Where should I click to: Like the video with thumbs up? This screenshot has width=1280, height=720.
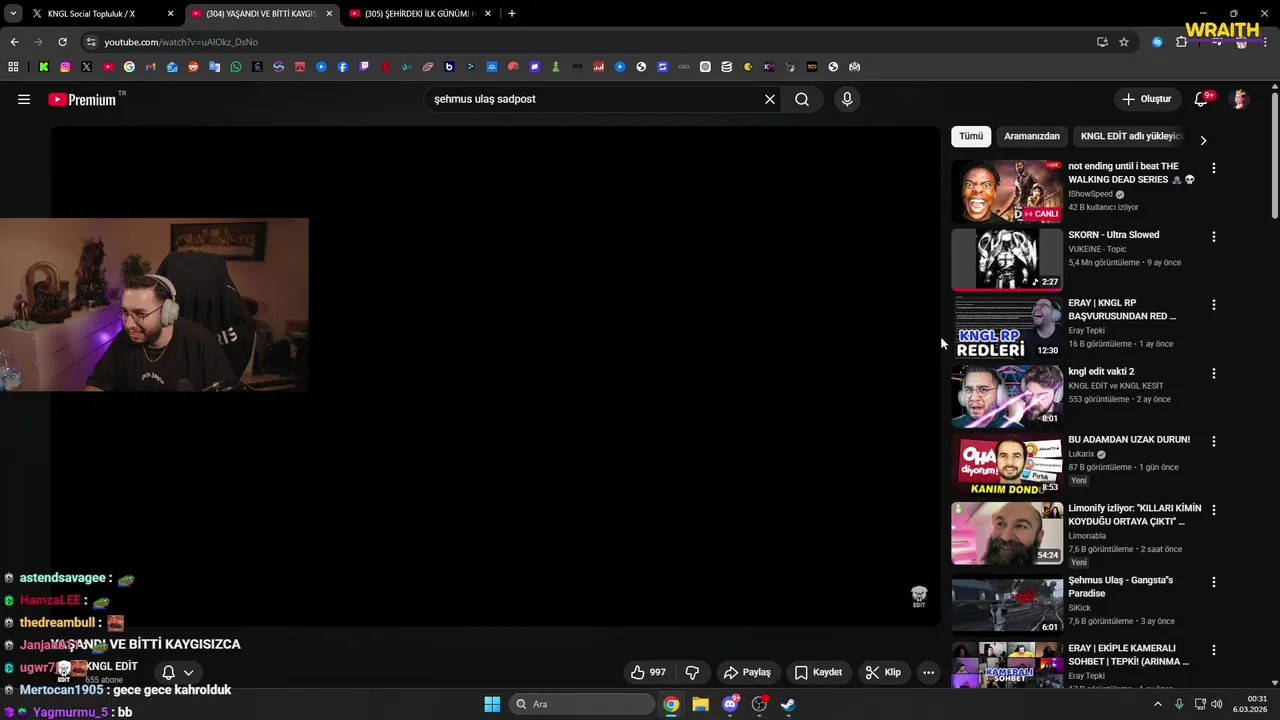pyautogui.click(x=647, y=672)
